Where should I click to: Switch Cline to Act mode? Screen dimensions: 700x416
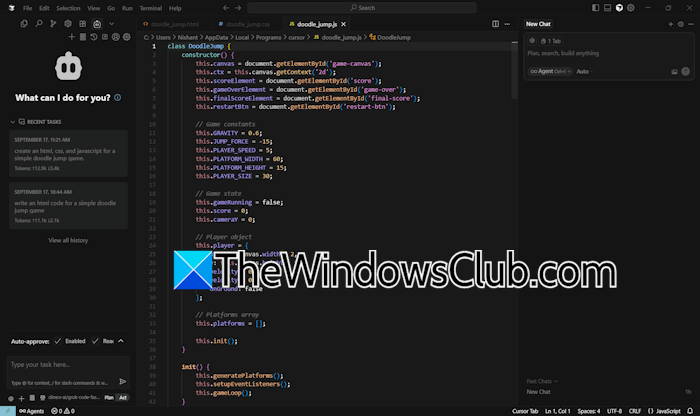click(x=123, y=398)
